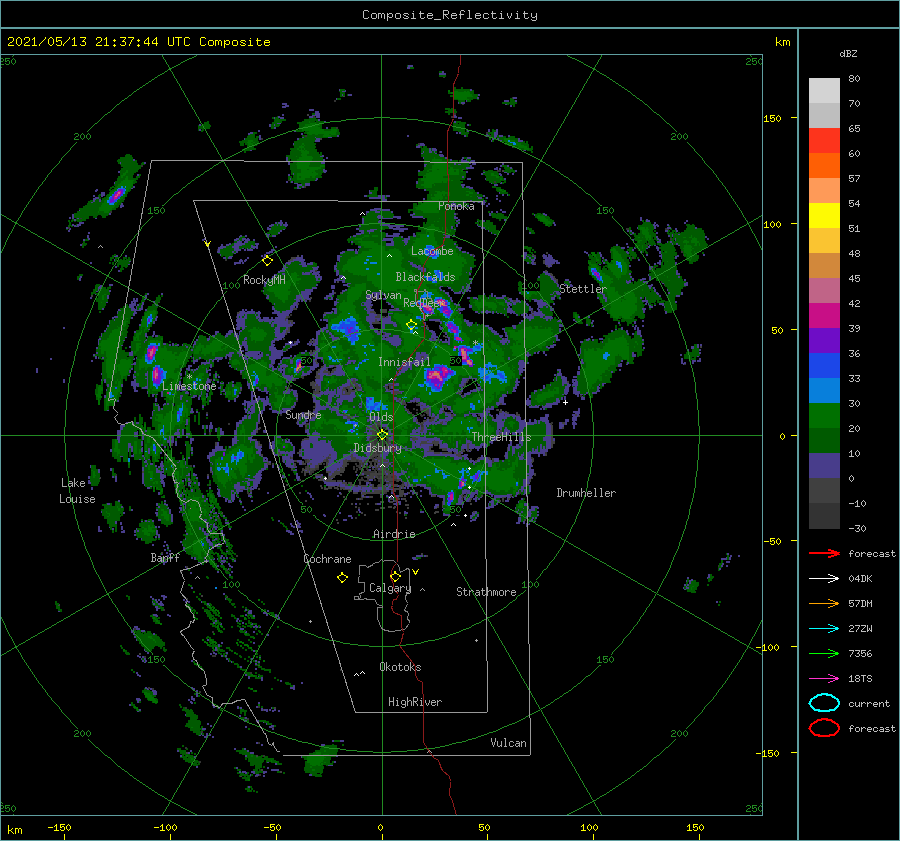Click the RockyMH label on the map
The width and height of the screenshot is (900, 841).
point(264,280)
